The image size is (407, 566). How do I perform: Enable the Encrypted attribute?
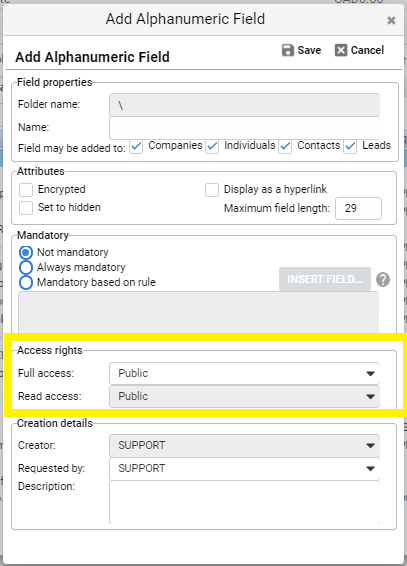coord(26,190)
